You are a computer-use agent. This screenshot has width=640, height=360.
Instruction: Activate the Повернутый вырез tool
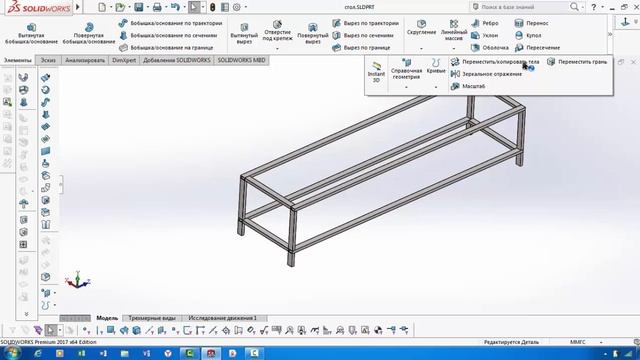(313, 33)
